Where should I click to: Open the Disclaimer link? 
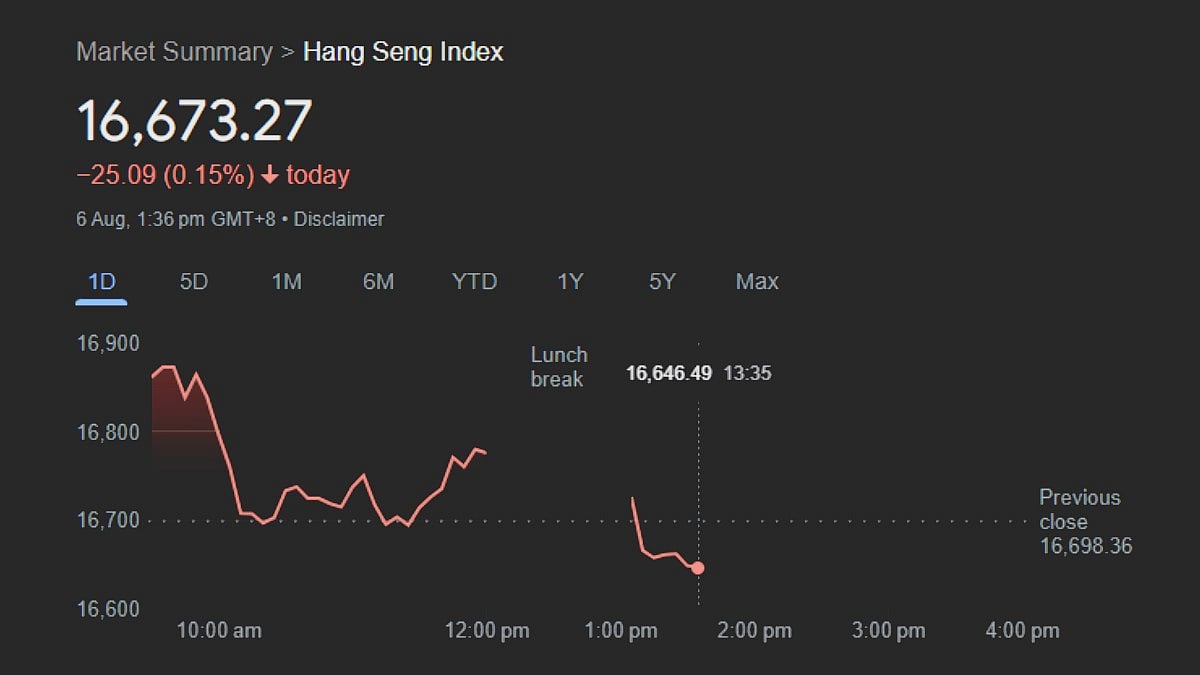tap(338, 219)
